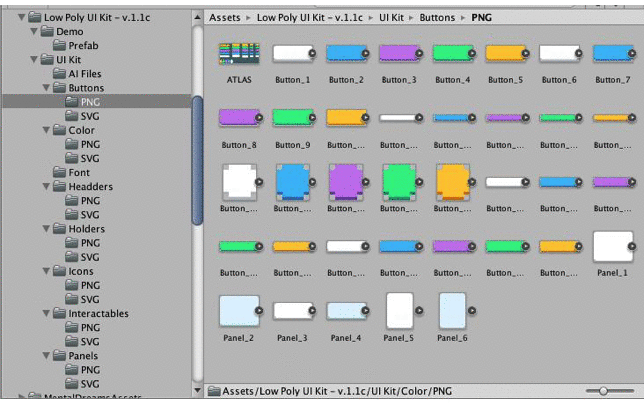Viewport: 644px width, 403px height.
Task: Collapse the Interactables folder triangle
Action: tap(46, 313)
